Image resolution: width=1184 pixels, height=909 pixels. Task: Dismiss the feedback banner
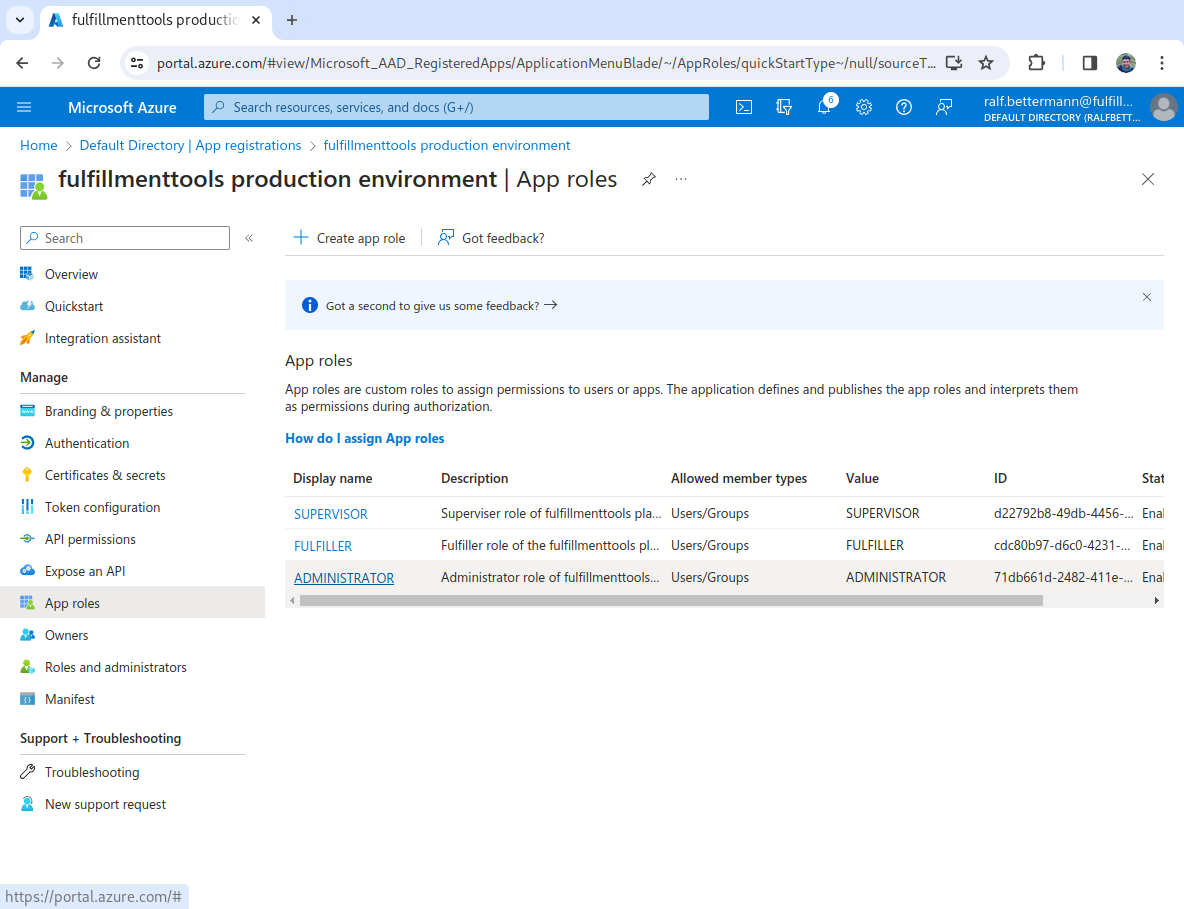(1147, 297)
